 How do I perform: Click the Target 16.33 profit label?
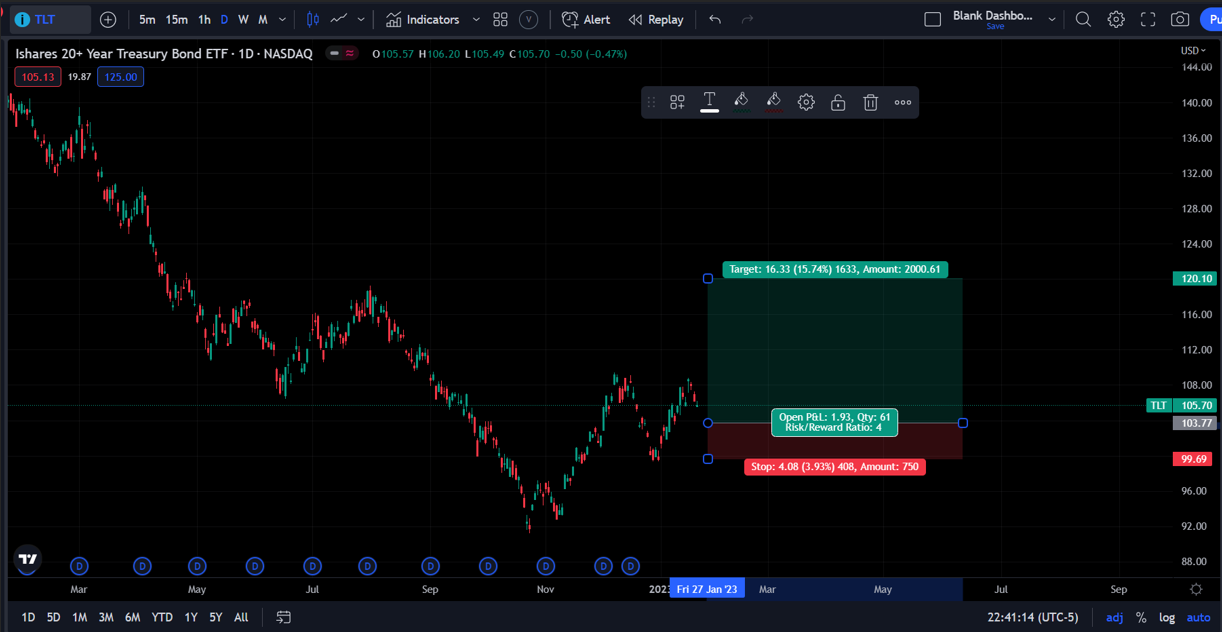pos(835,270)
